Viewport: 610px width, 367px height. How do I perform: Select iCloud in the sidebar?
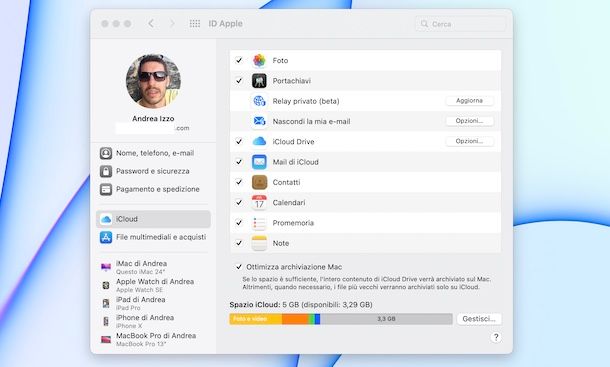tap(153, 219)
